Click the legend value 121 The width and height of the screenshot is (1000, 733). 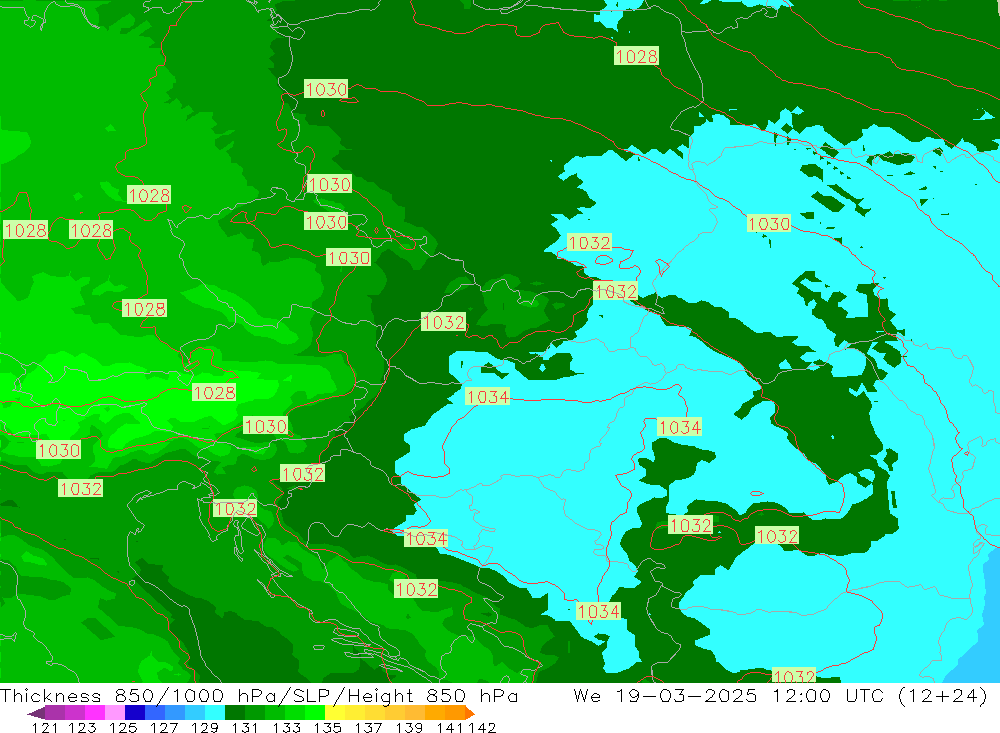pos(44,727)
